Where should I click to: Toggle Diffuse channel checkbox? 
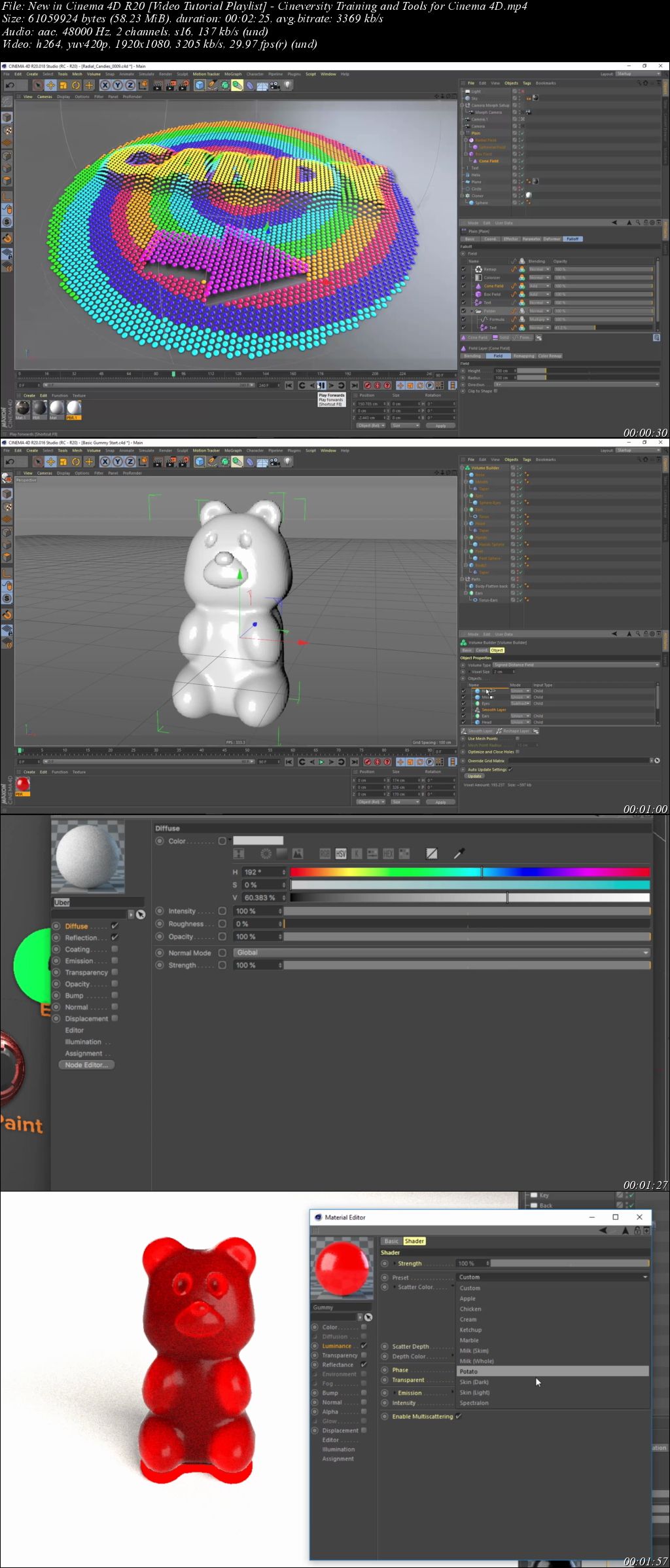point(115,926)
